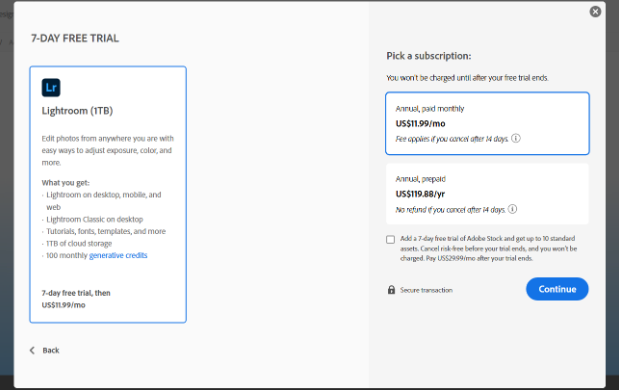Click 'What you get:' label
This screenshot has width=619, height=390.
click(x=66, y=183)
